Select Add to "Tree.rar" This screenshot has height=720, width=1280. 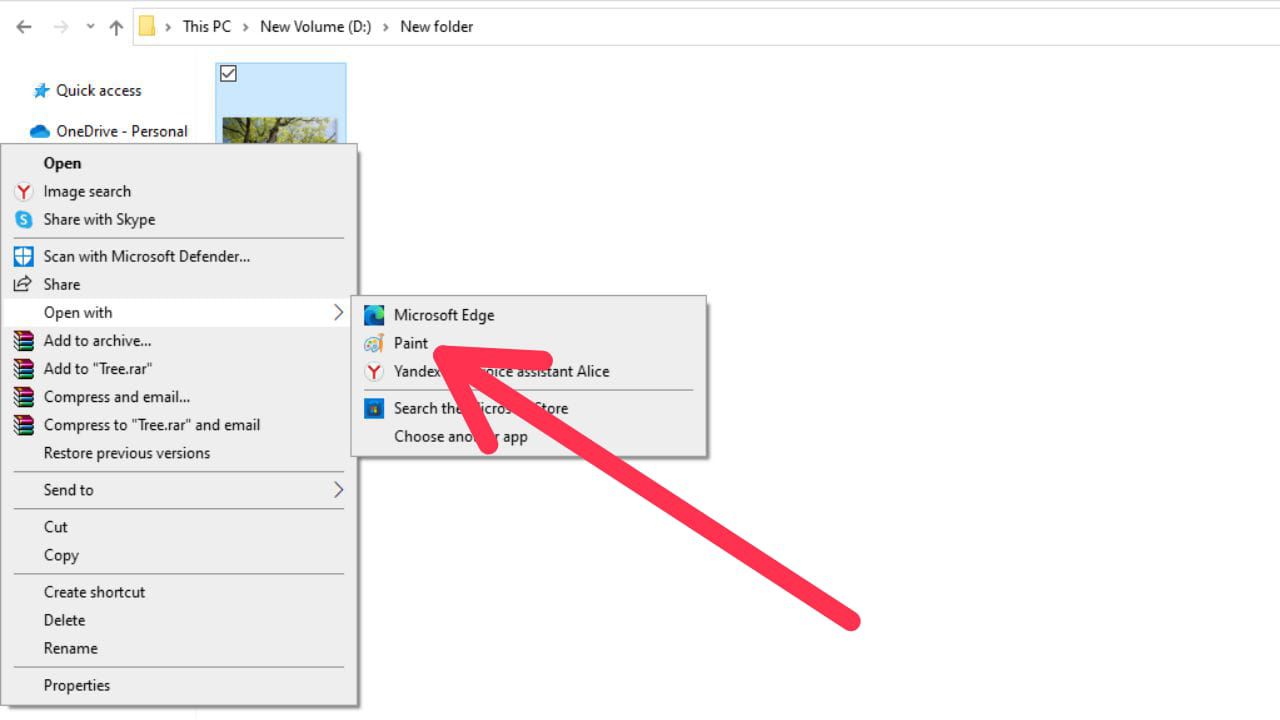[180, 368]
